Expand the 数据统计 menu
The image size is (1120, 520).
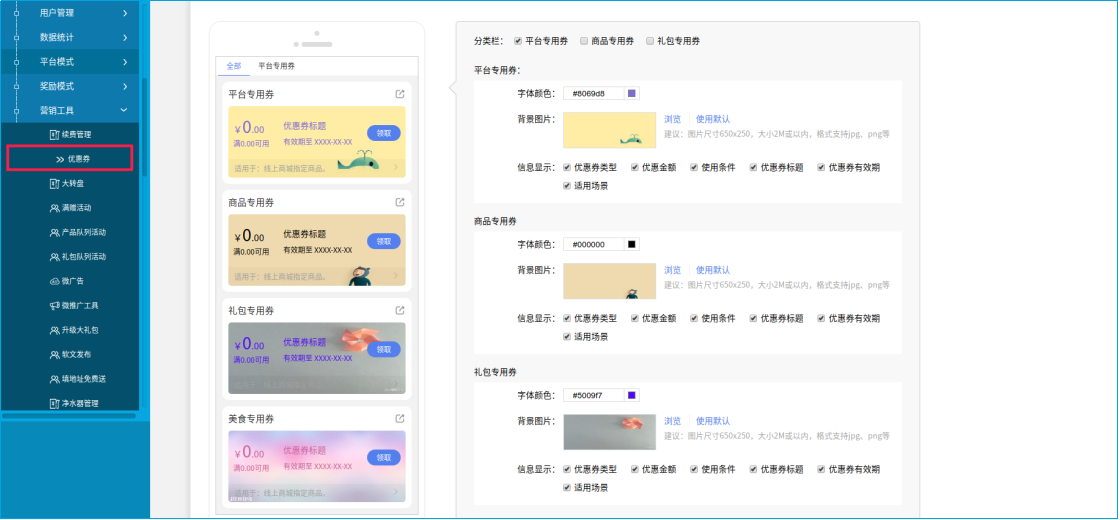[70, 37]
